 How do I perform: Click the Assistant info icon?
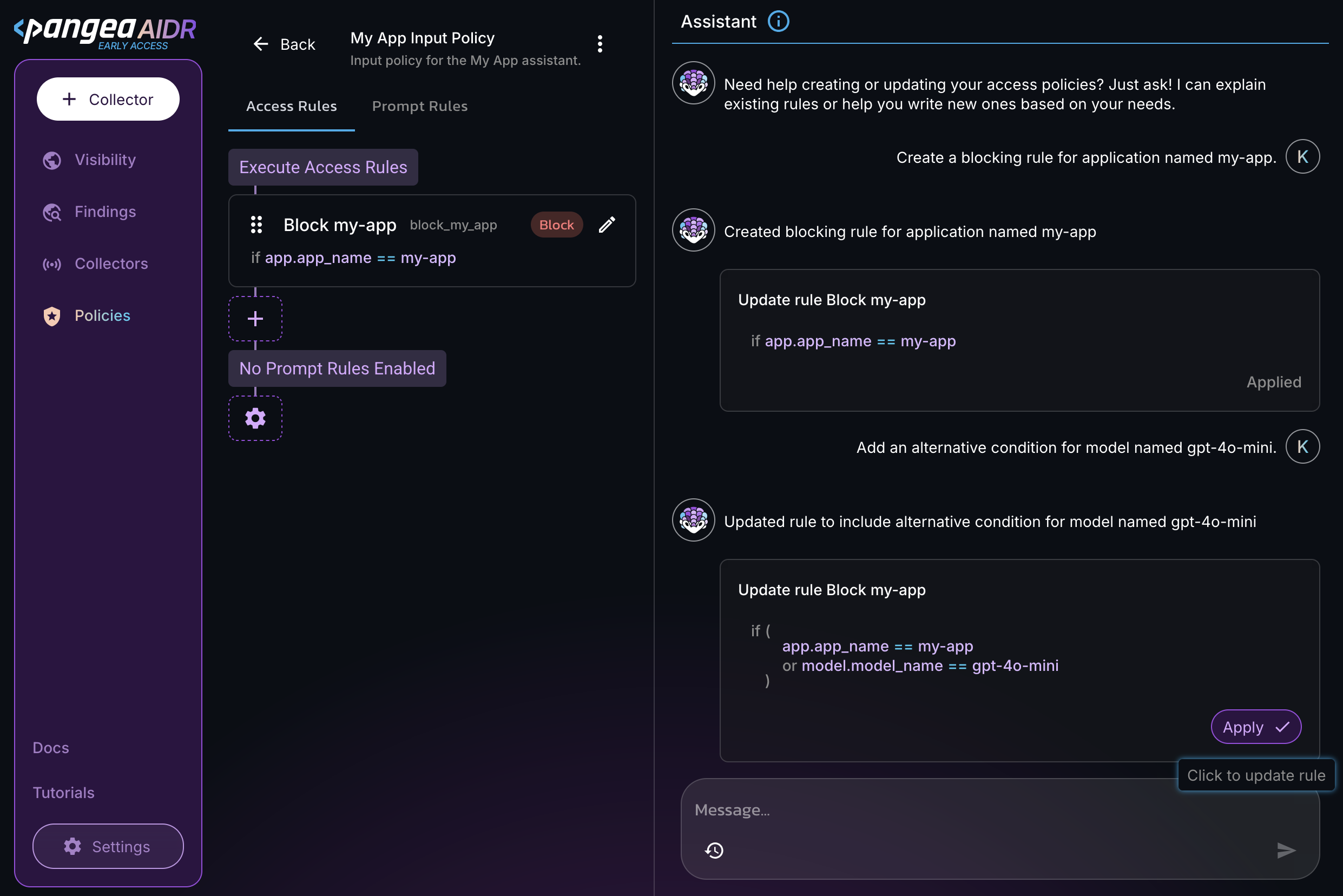click(x=778, y=22)
